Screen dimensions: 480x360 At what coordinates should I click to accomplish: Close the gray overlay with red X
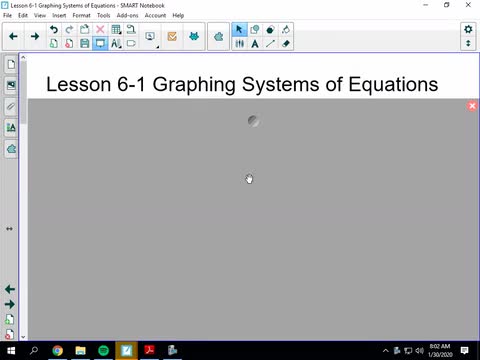point(472,106)
